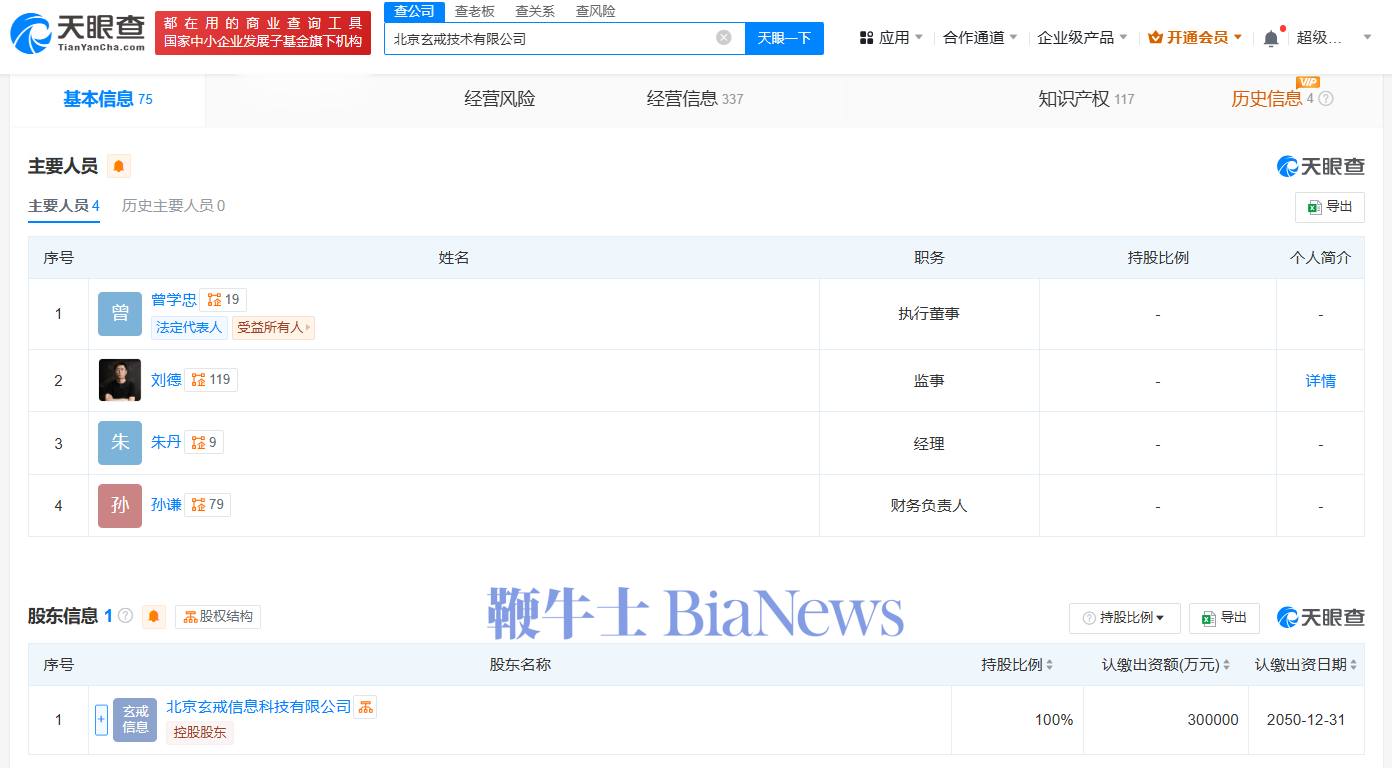Click the 300000 capital value cell
Screen dimensions: 1392x768
pos(1166,720)
